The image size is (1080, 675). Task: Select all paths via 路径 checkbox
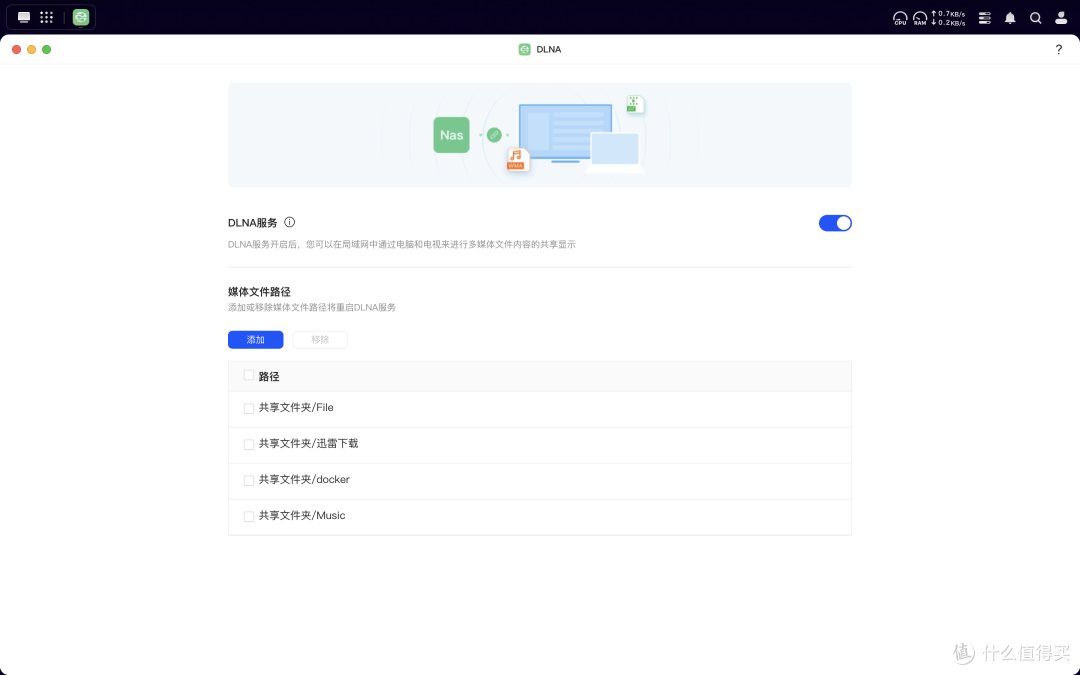(x=249, y=375)
